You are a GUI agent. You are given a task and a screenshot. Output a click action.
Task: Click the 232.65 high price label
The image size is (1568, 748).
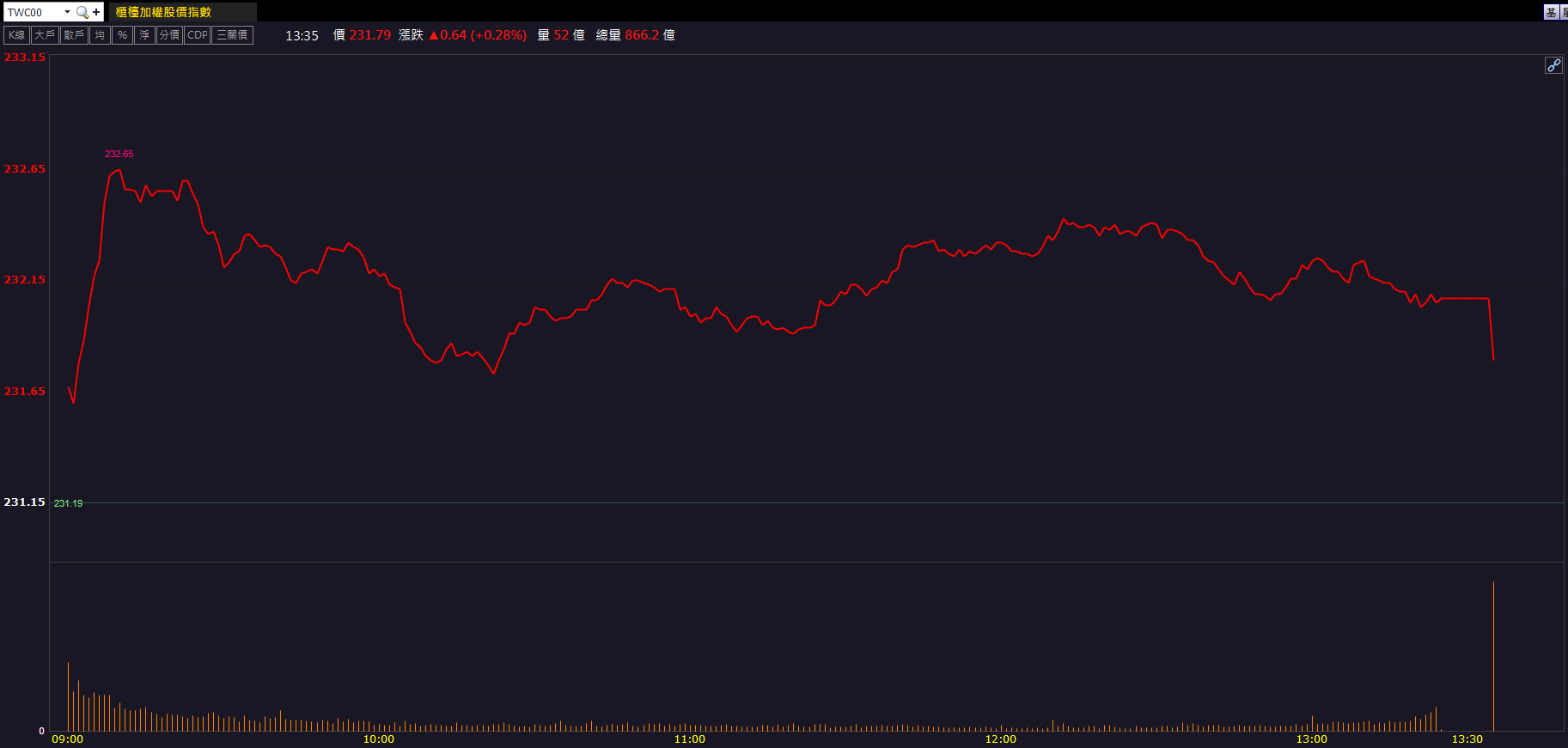119,155
